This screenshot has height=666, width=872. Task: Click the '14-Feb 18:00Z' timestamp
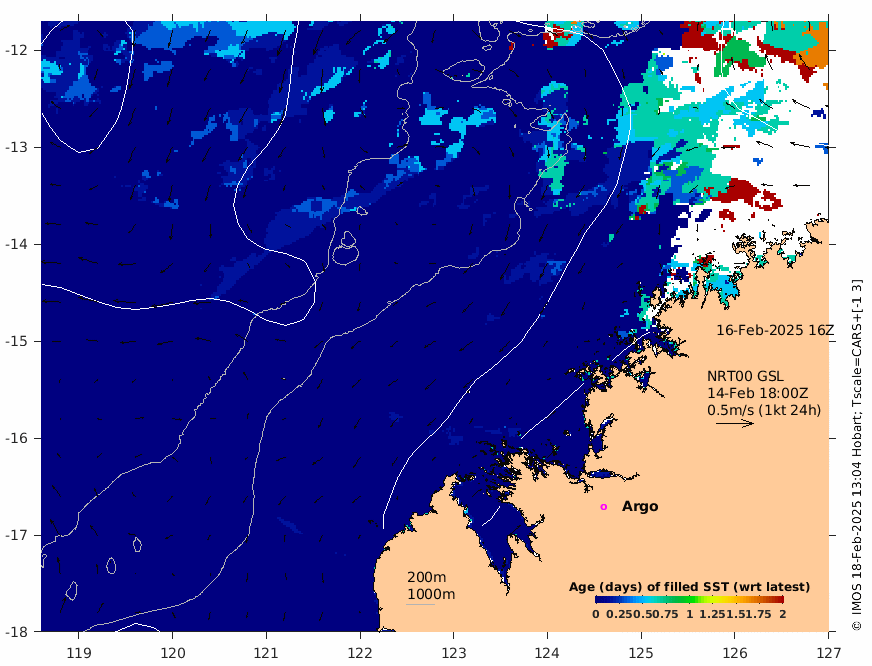pos(757,393)
